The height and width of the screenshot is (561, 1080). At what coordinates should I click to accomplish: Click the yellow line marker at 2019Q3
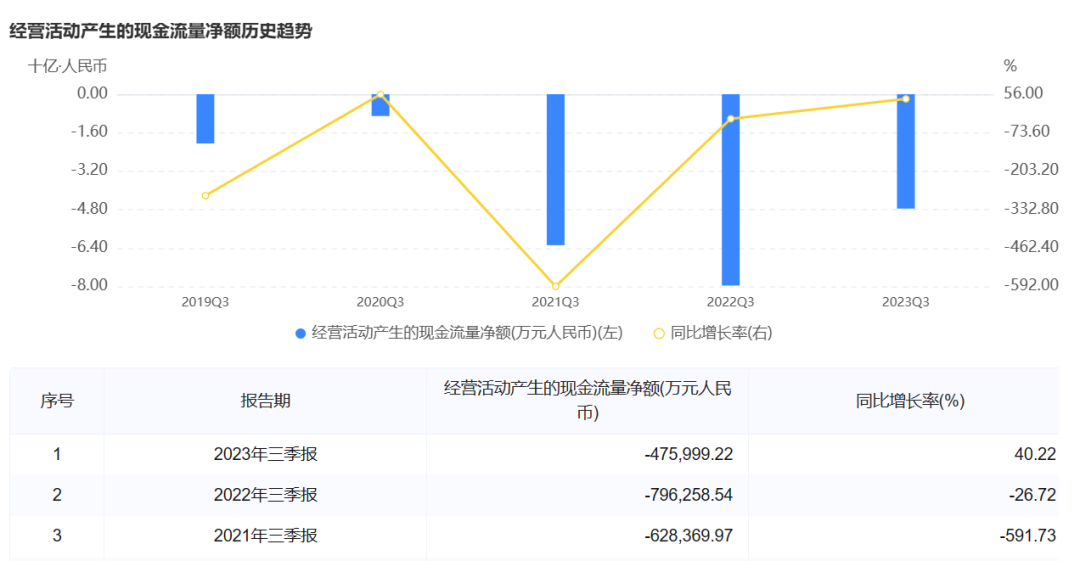[205, 196]
